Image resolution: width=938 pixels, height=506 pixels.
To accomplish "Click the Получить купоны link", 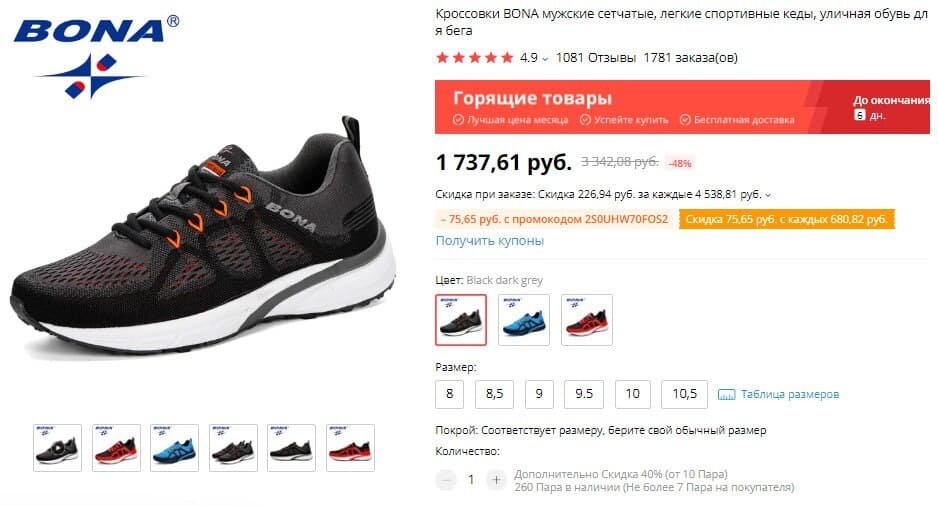I will (489, 241).
